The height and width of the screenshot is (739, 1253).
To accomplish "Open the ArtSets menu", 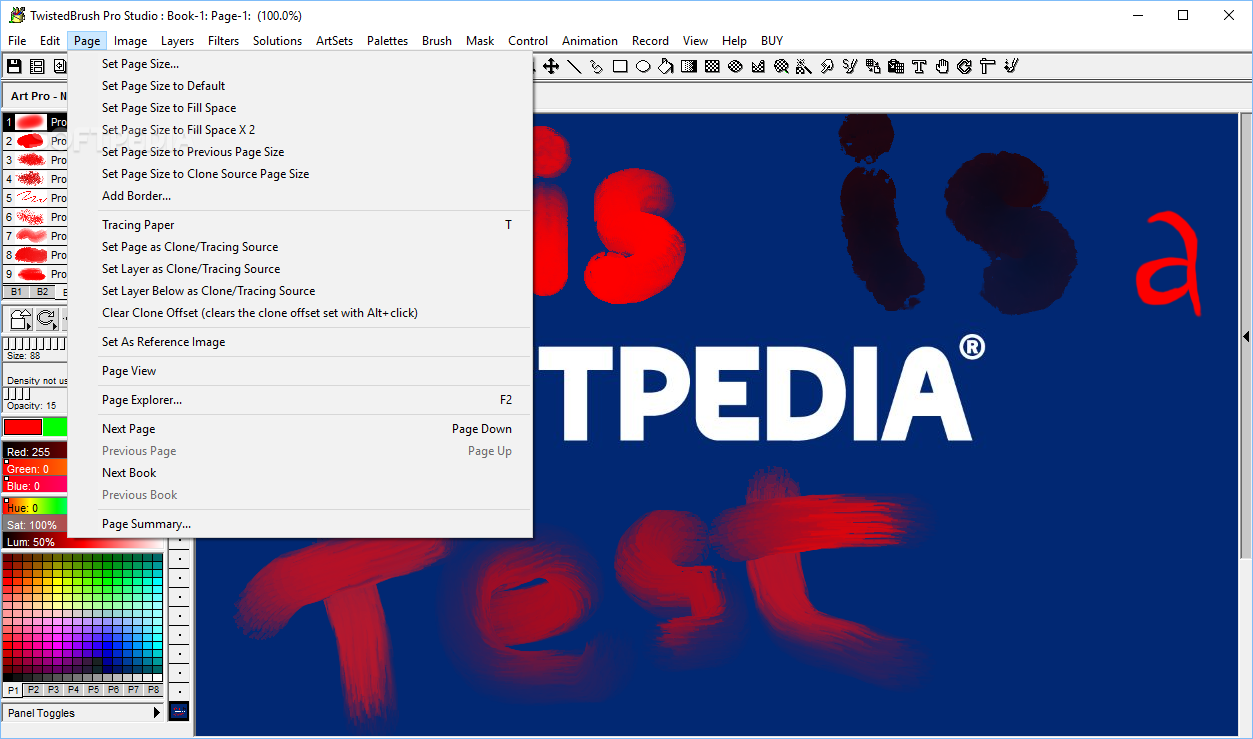I will tap(334, 41).
